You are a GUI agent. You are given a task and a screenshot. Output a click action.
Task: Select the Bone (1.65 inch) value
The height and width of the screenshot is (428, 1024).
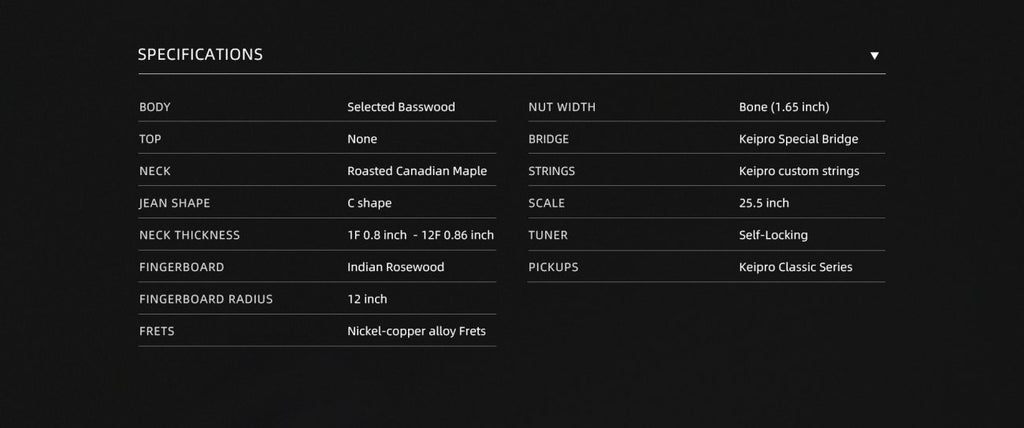point(784,107)
